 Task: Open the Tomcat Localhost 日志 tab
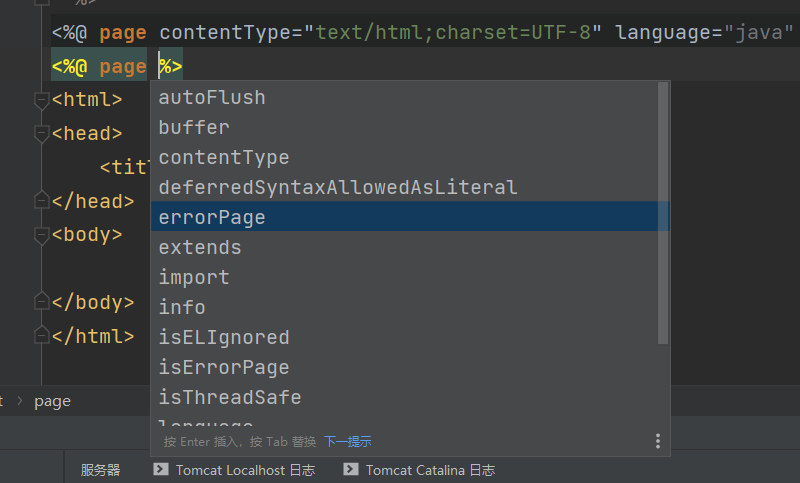click(245, 470)
